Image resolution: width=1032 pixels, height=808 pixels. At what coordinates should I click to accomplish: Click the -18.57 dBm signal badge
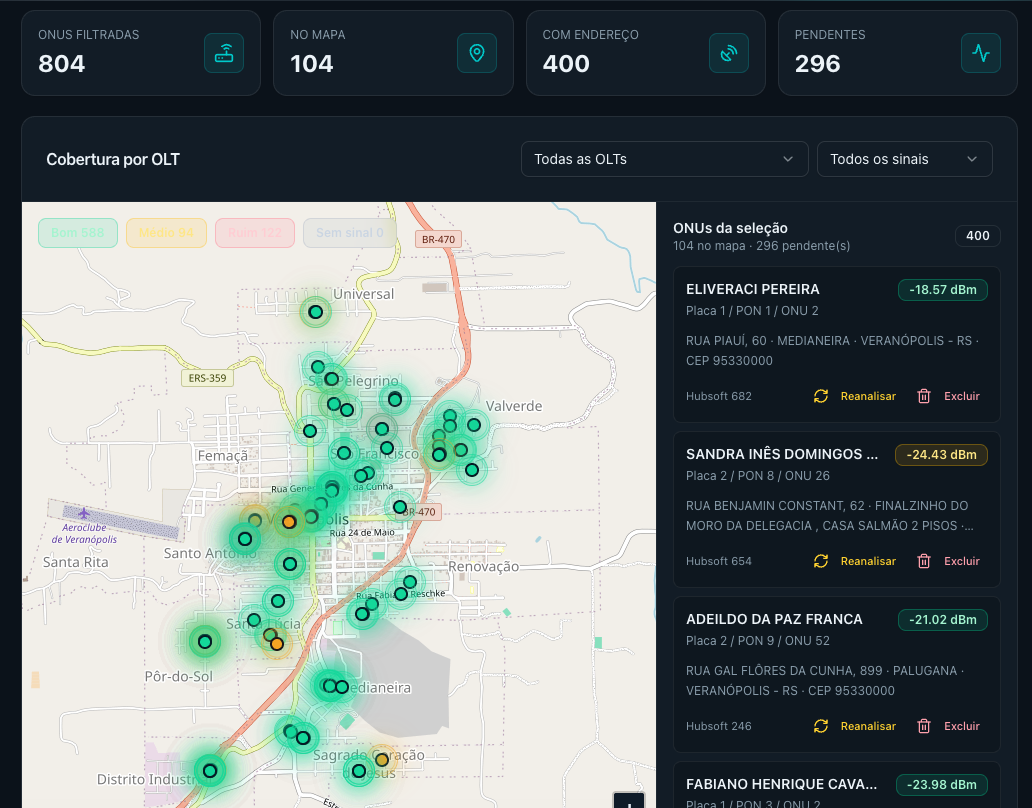942,290
